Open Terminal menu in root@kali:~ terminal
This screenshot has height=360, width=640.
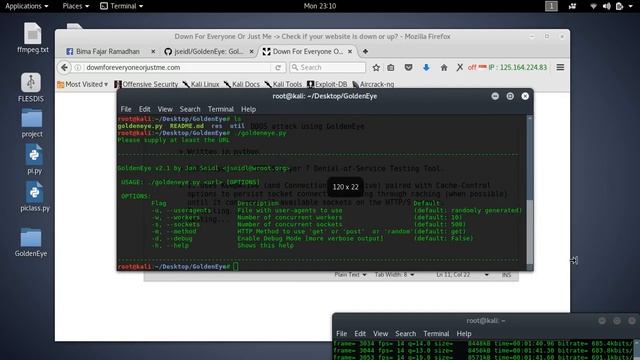point(436,333)
